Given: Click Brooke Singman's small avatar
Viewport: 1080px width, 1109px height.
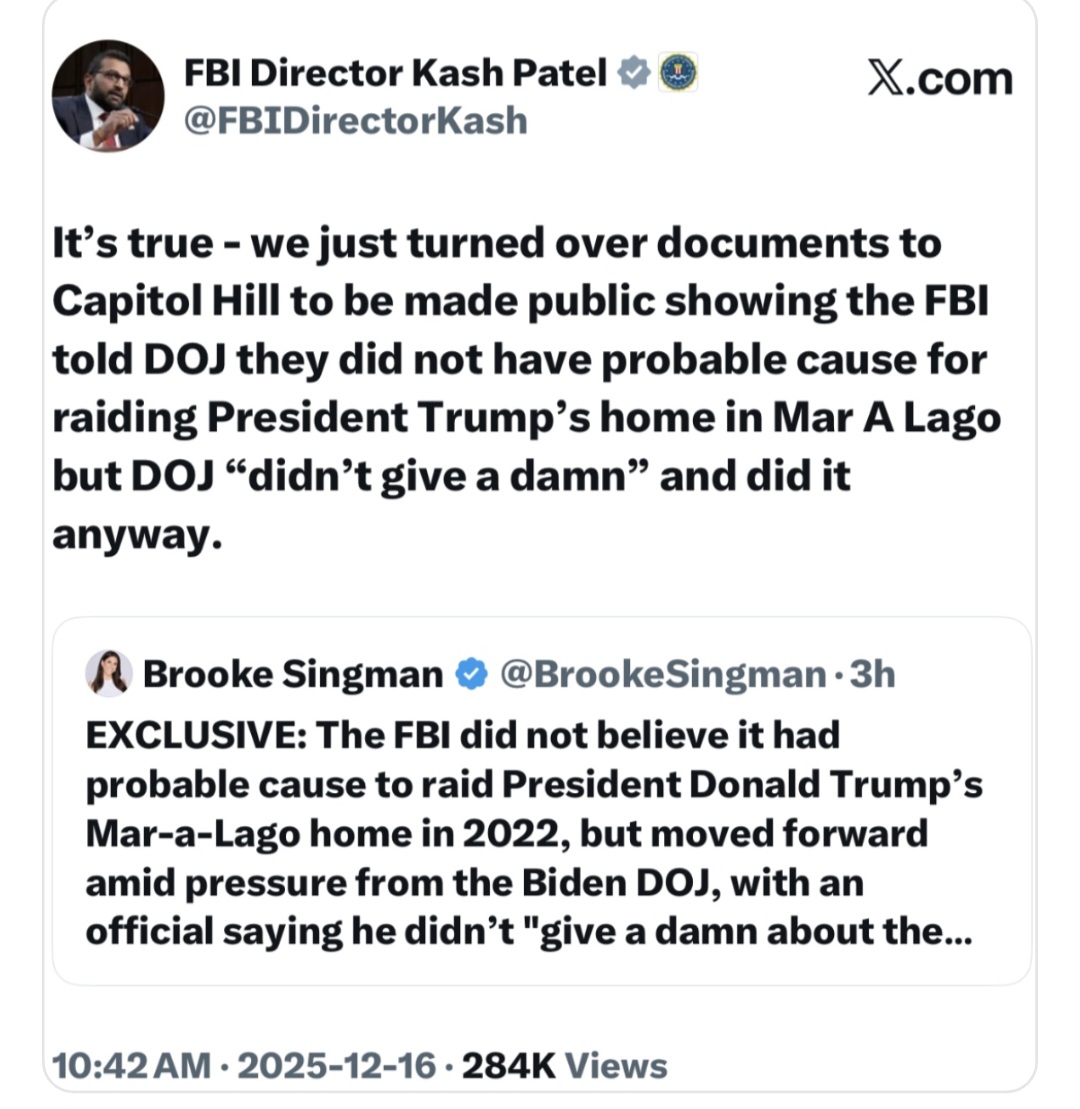Looking at the screenshot, I should 108,673.
